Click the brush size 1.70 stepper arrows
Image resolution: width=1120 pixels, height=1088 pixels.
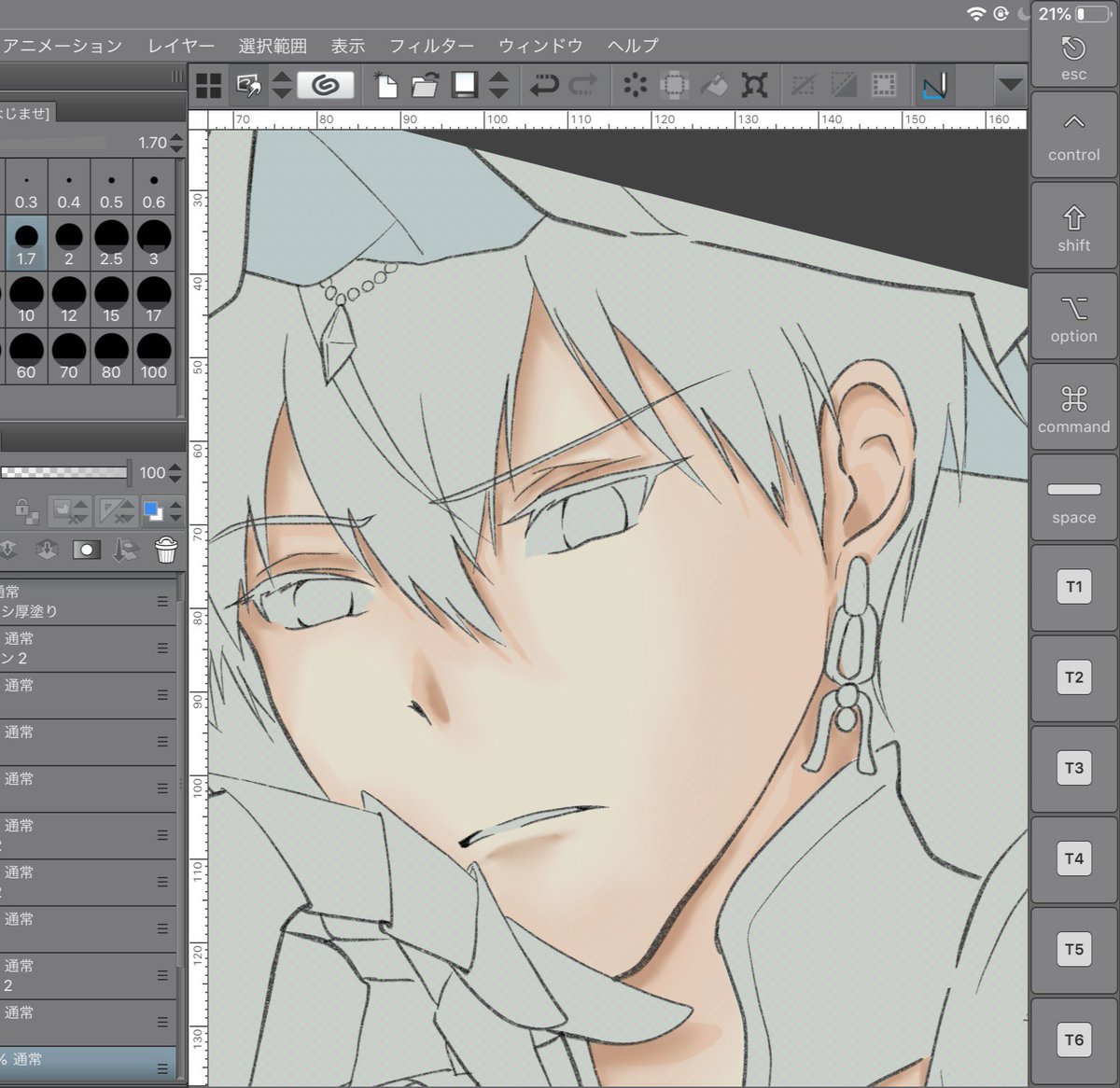point(175,143)
